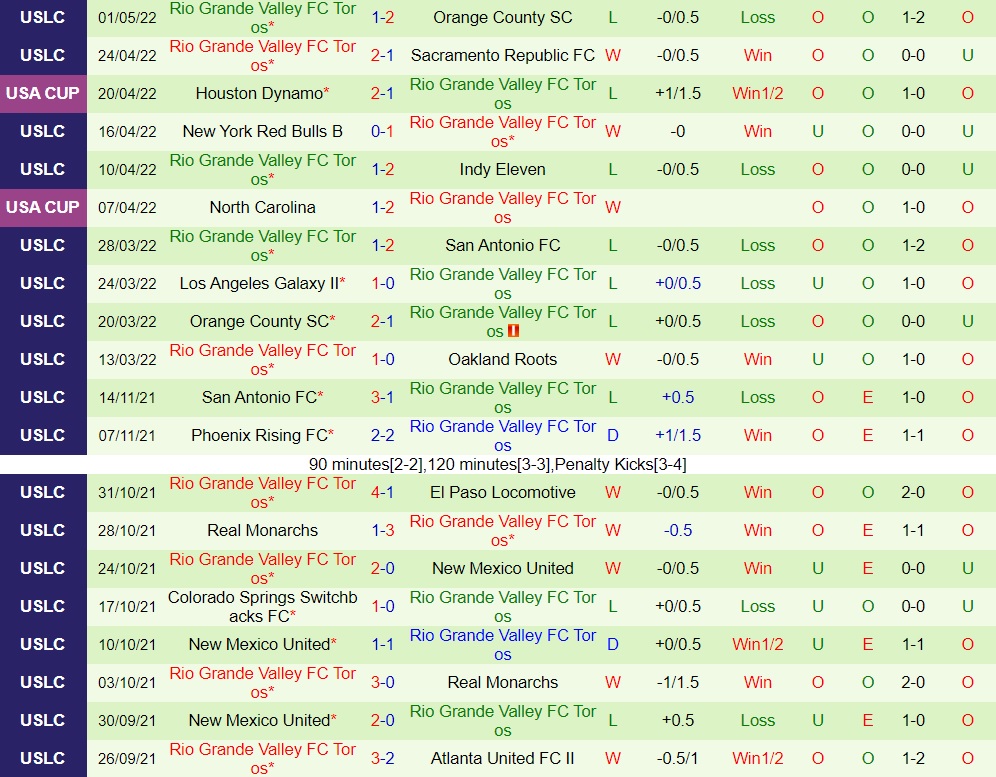996x777 pixels.
Task: Select the date 03/10/21
Action: (x=127, y=683)
